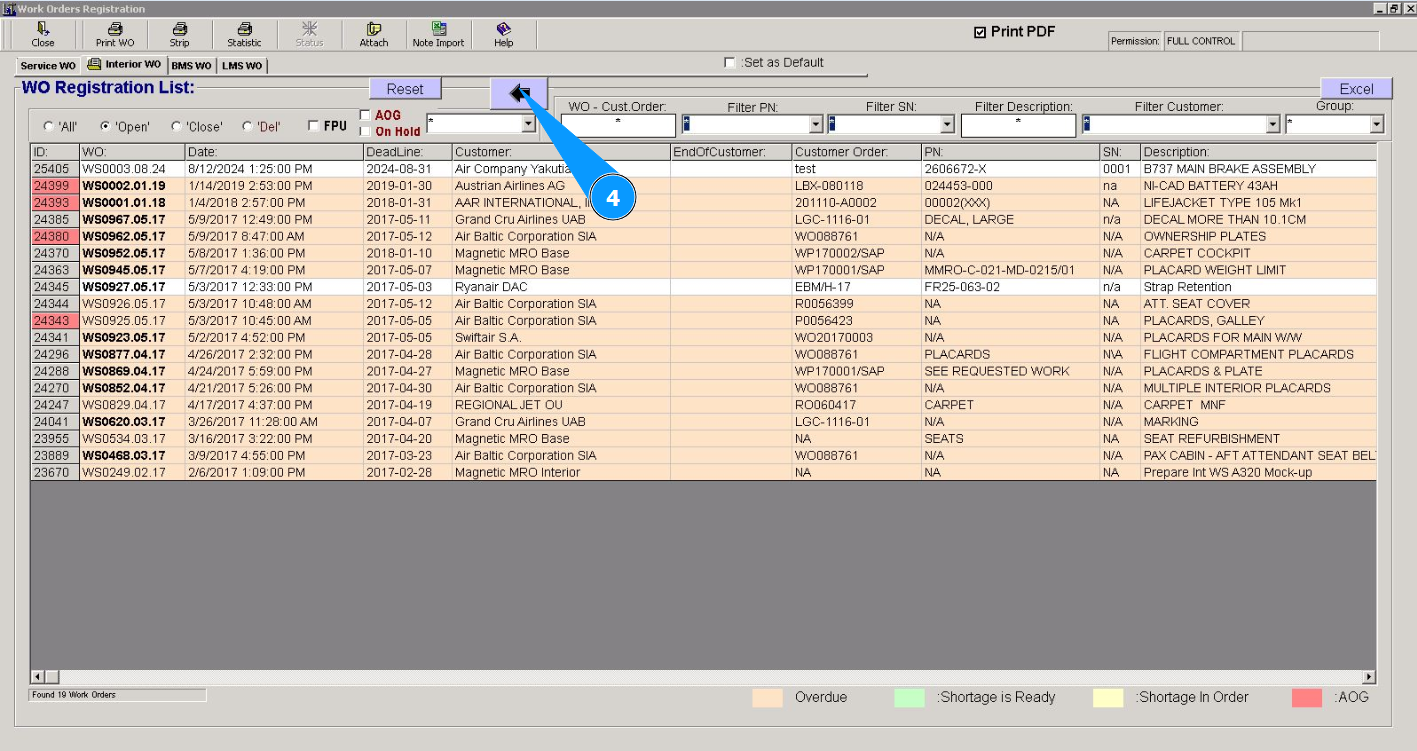Switch to the BMS WO tab
Image resolution: width=1417 pixels, height=751 pixels.
coord(191,66)
